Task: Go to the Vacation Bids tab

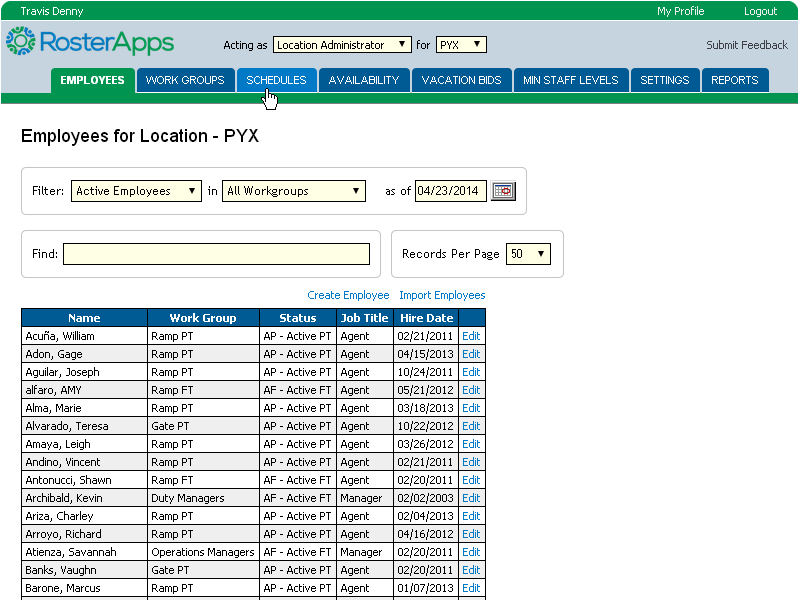Action: 461,80
